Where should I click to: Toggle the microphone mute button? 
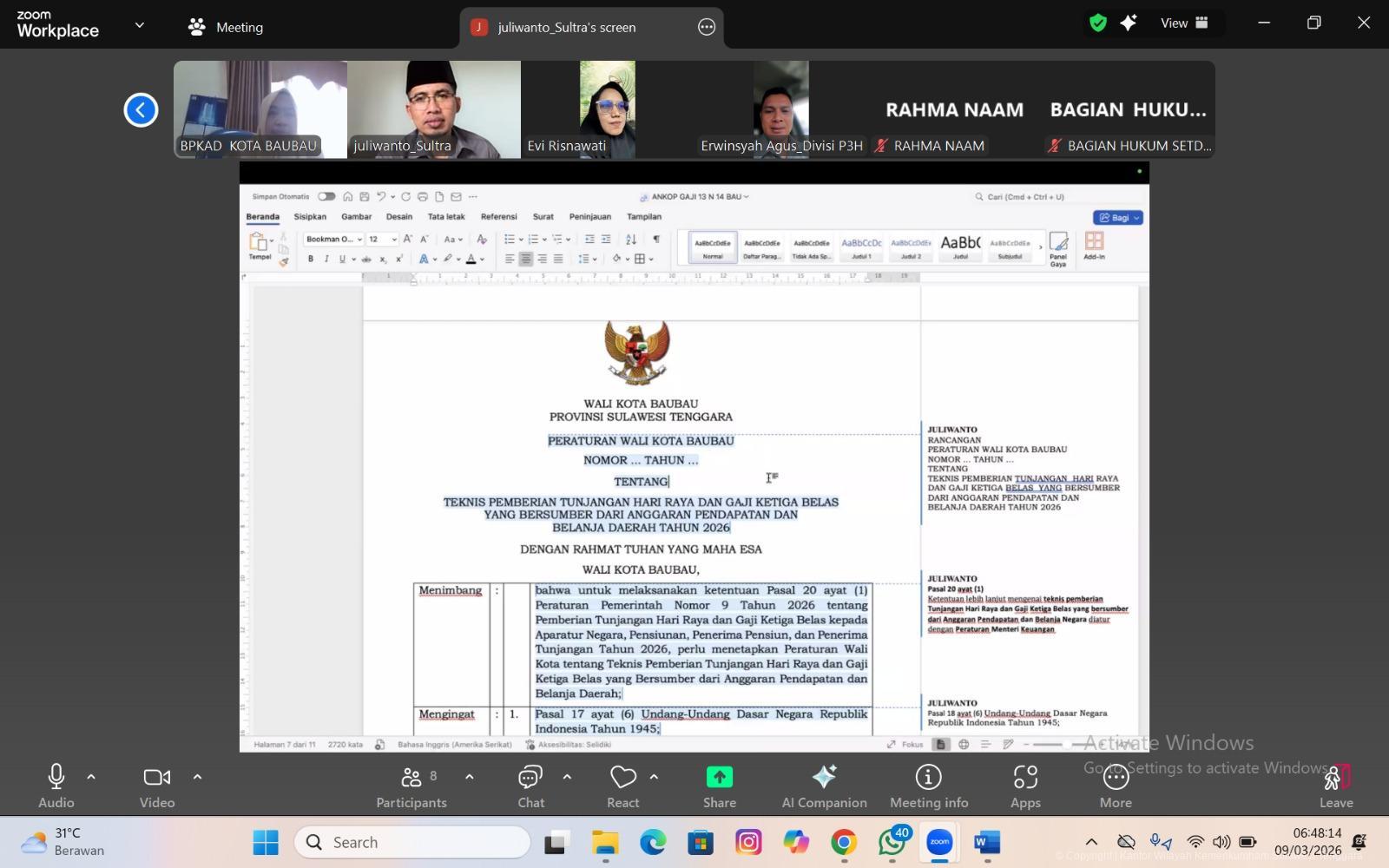click(x=56, y=786)
